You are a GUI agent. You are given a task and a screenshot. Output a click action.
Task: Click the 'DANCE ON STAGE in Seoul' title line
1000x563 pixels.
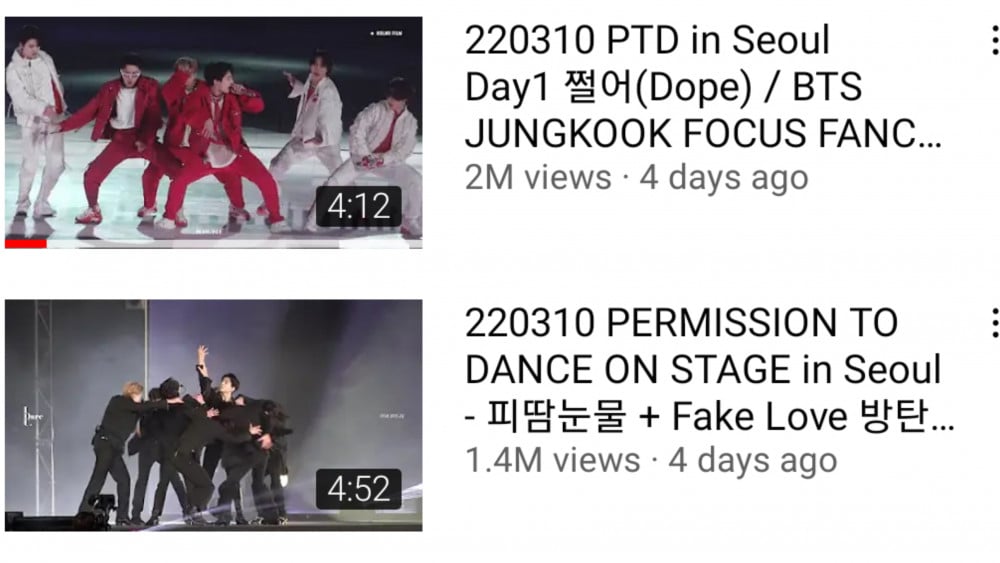(x=703, y=370)
